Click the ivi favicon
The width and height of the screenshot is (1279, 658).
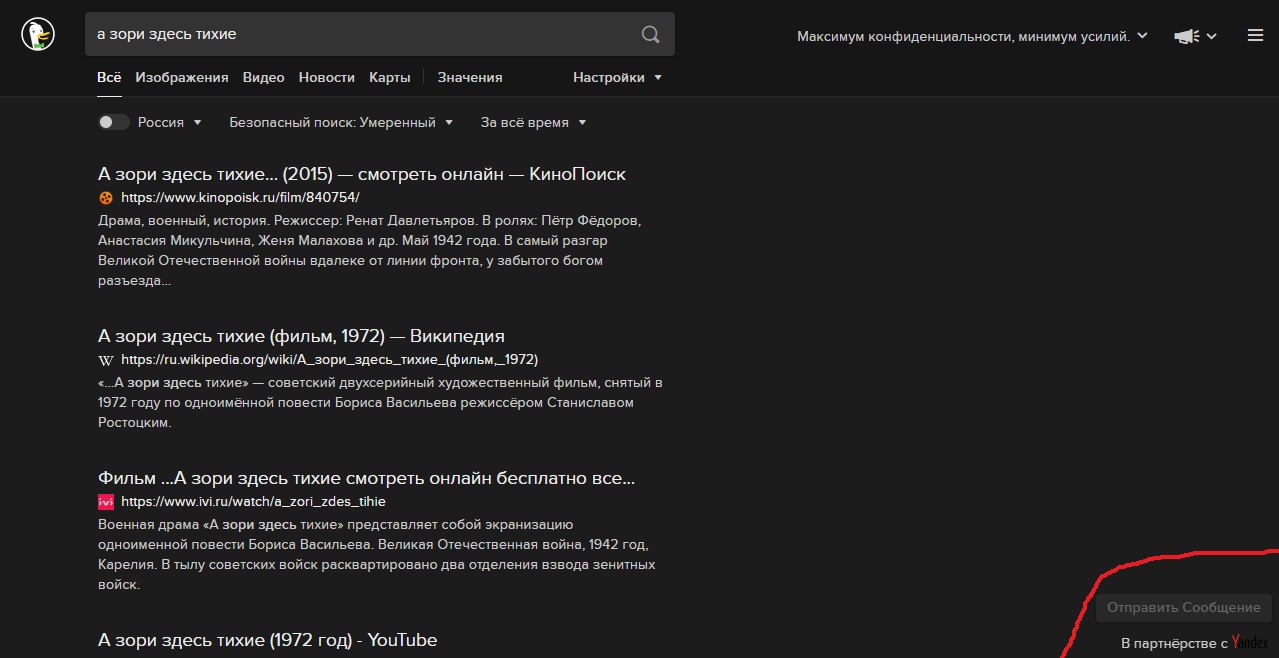[106, 502]
